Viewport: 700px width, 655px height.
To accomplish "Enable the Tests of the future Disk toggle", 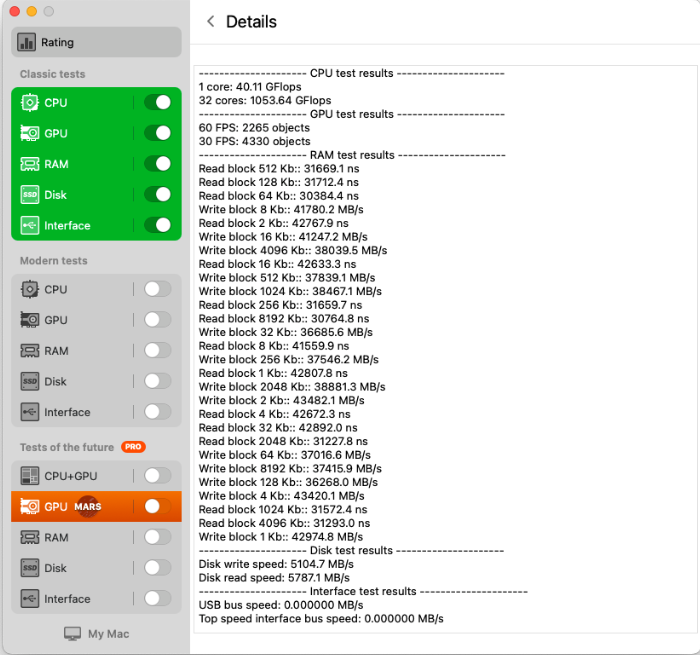I will 158,568.
